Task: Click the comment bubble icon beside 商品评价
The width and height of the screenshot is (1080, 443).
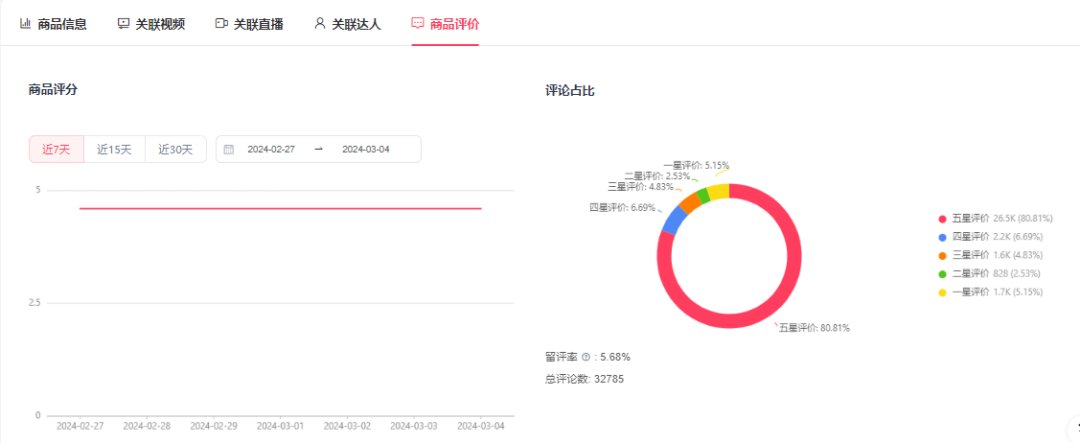Action: [417, 24]
